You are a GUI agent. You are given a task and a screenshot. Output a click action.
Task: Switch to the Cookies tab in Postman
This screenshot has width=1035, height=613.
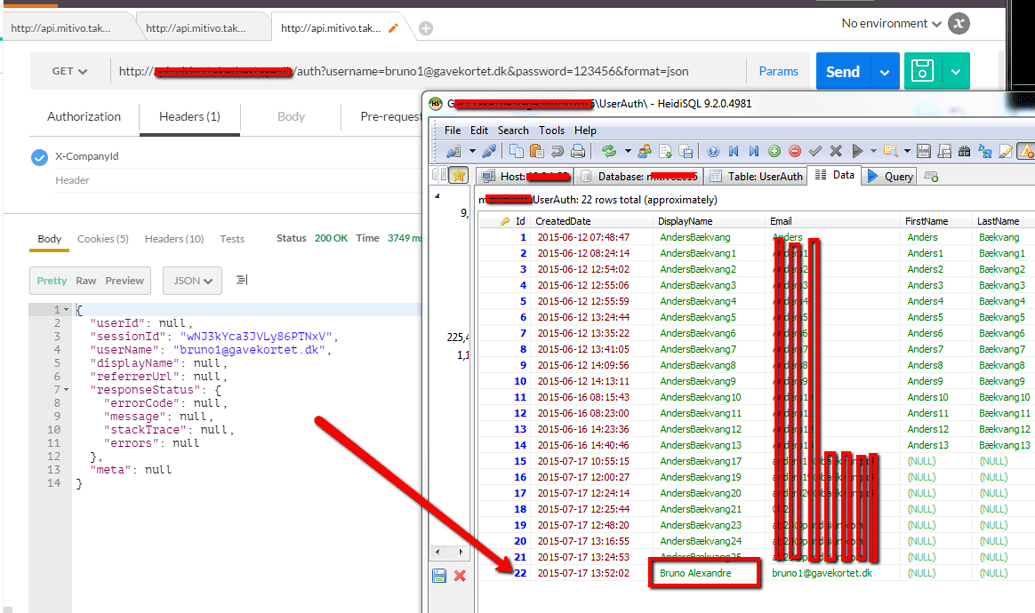[x=102, y=239]
